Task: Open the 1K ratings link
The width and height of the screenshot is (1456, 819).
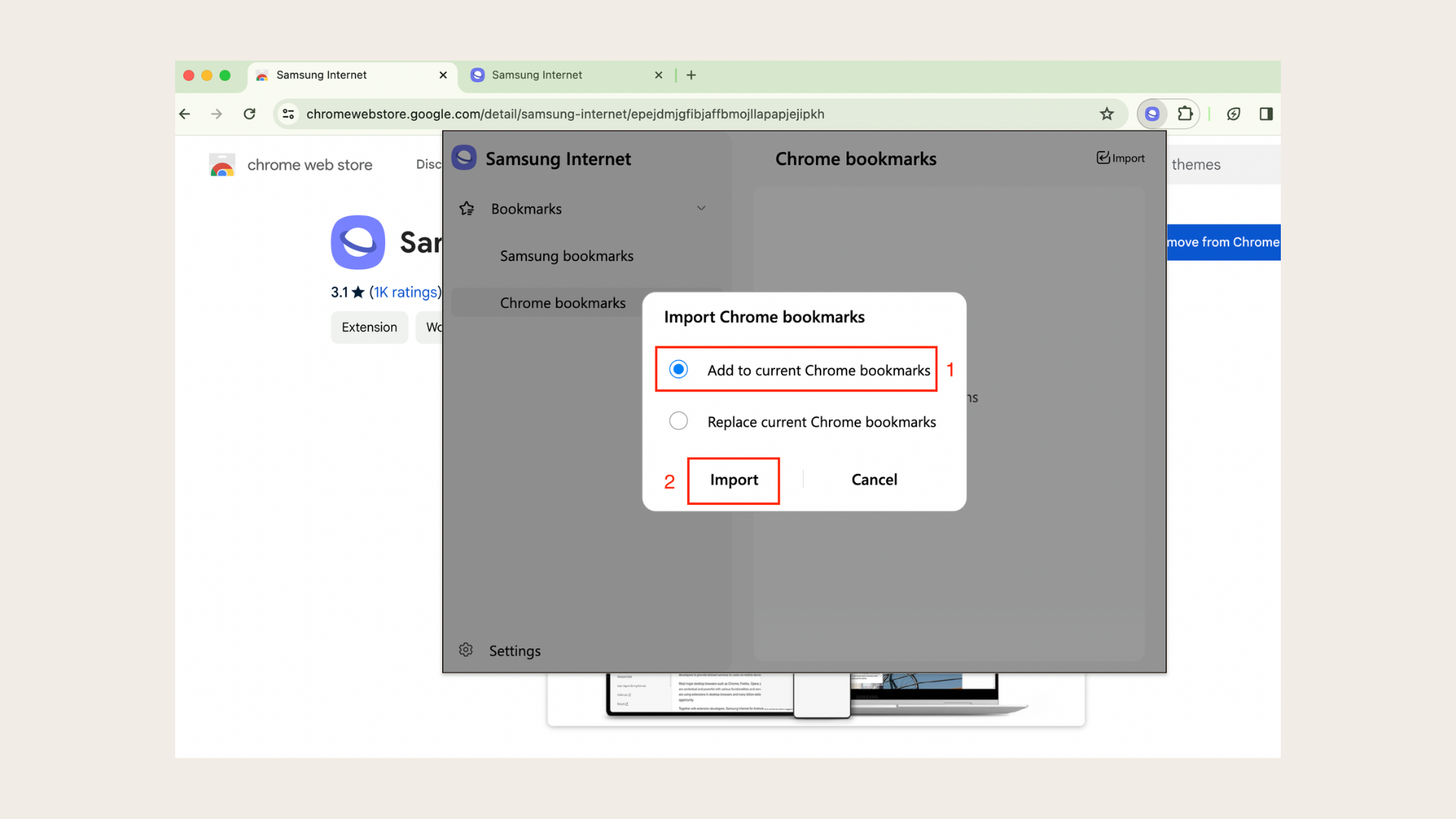Action: tap(405, 293)
